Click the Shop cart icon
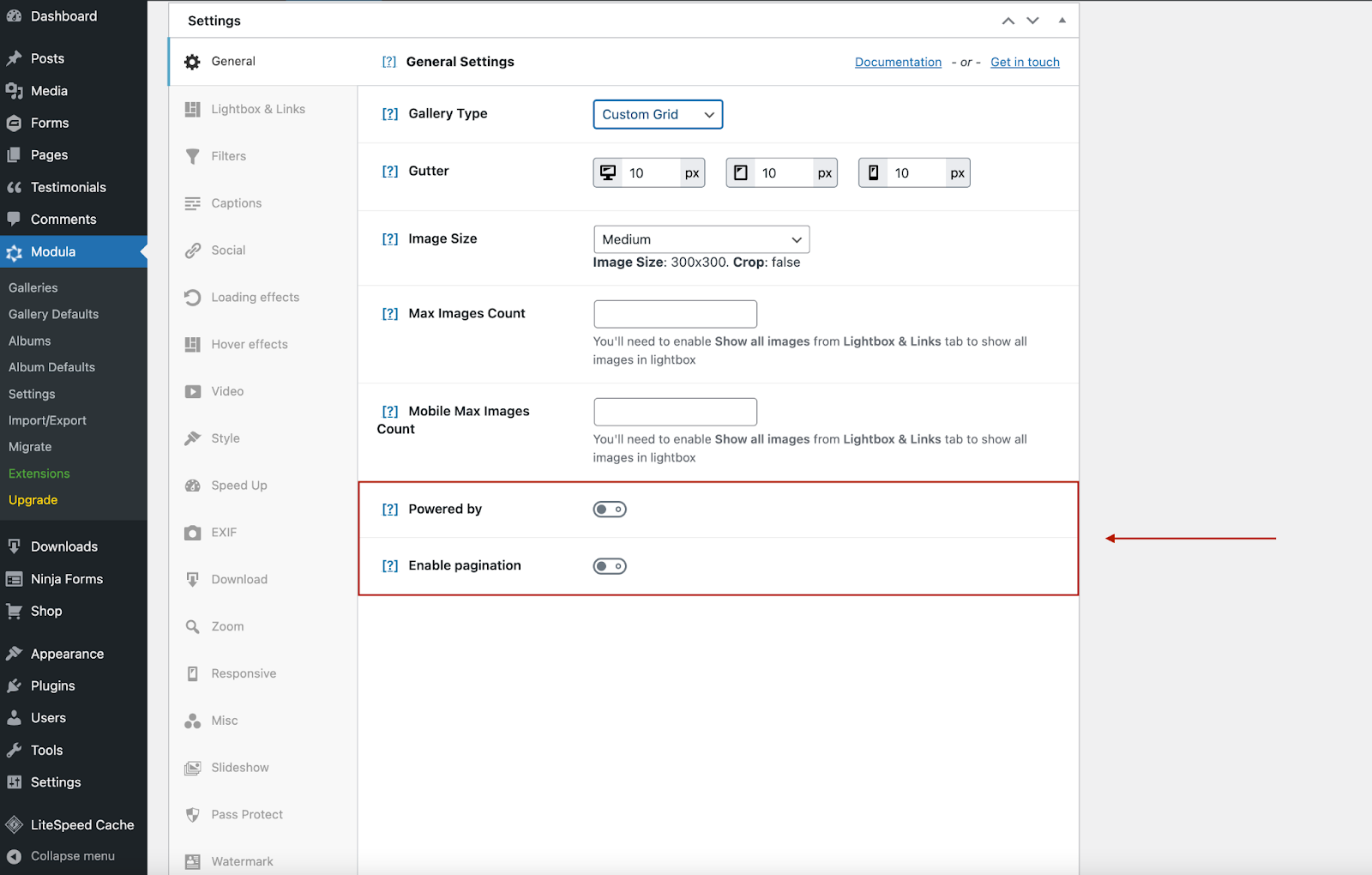Image resolution: width=1372 pixels, height=875 pixels. pyautogui.click(x=14, y=612)
